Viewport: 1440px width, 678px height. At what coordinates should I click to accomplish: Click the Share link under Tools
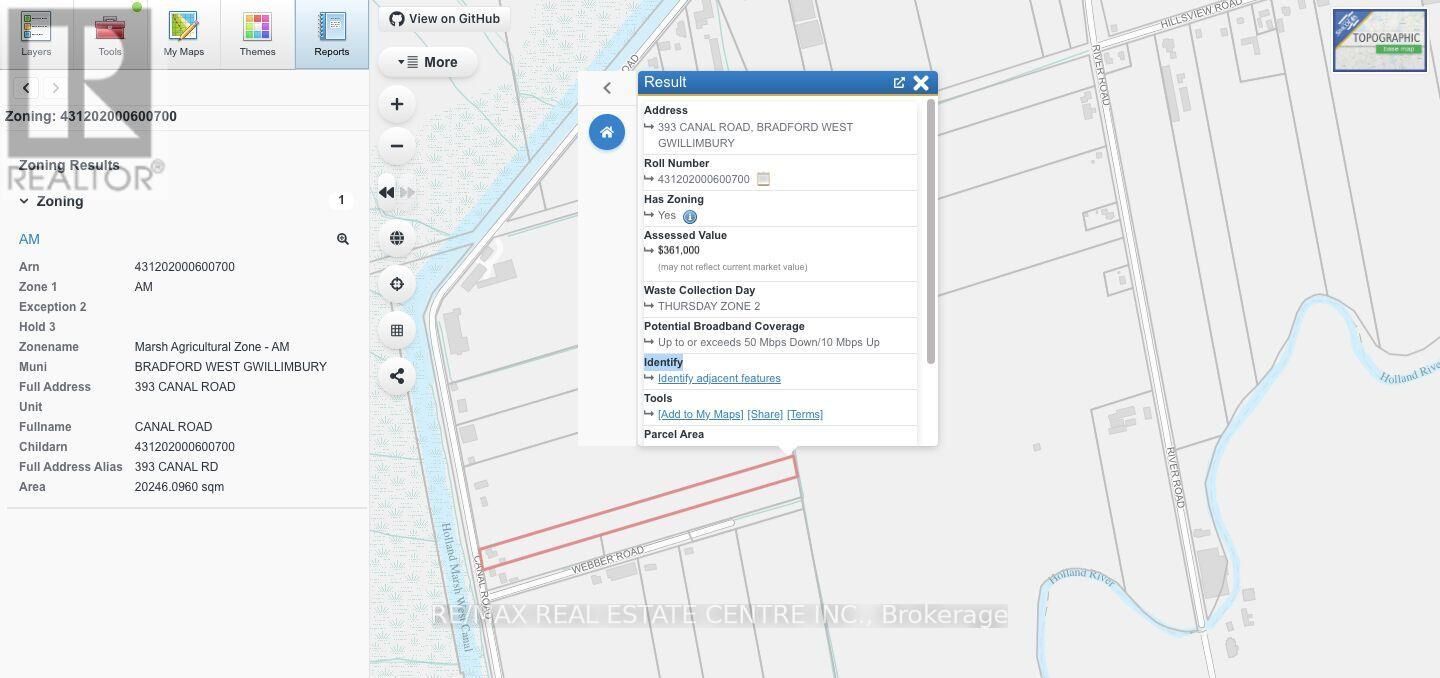tap(765, 414)
